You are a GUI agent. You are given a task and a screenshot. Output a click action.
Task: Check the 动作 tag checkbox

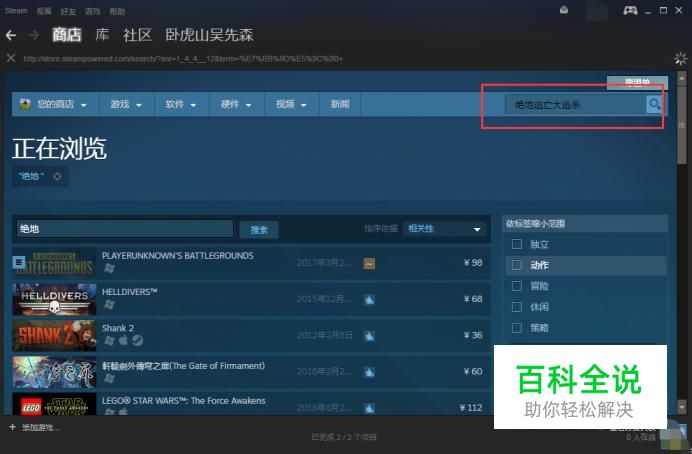[516, 265]
